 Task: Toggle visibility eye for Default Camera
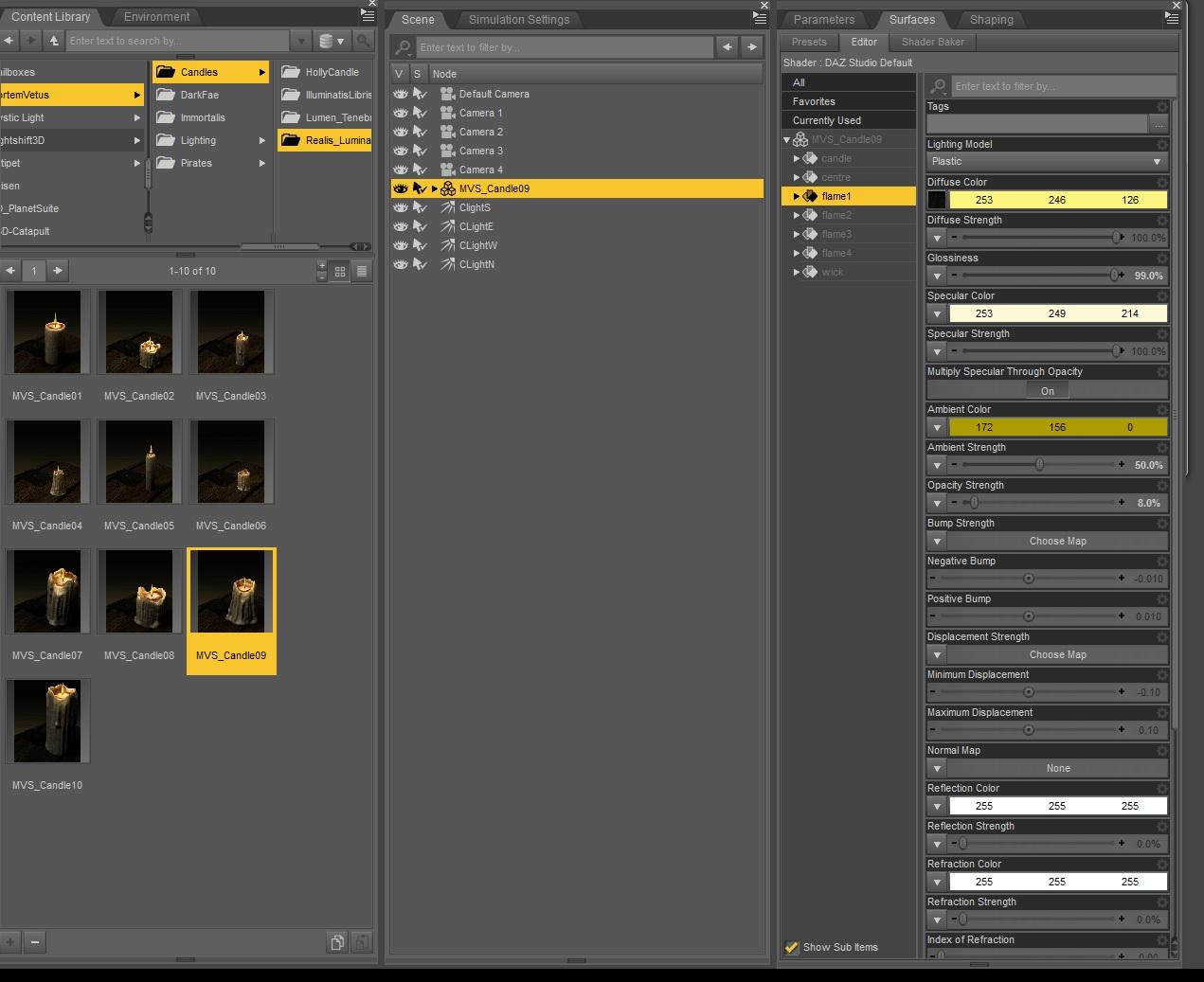point(401,94)
